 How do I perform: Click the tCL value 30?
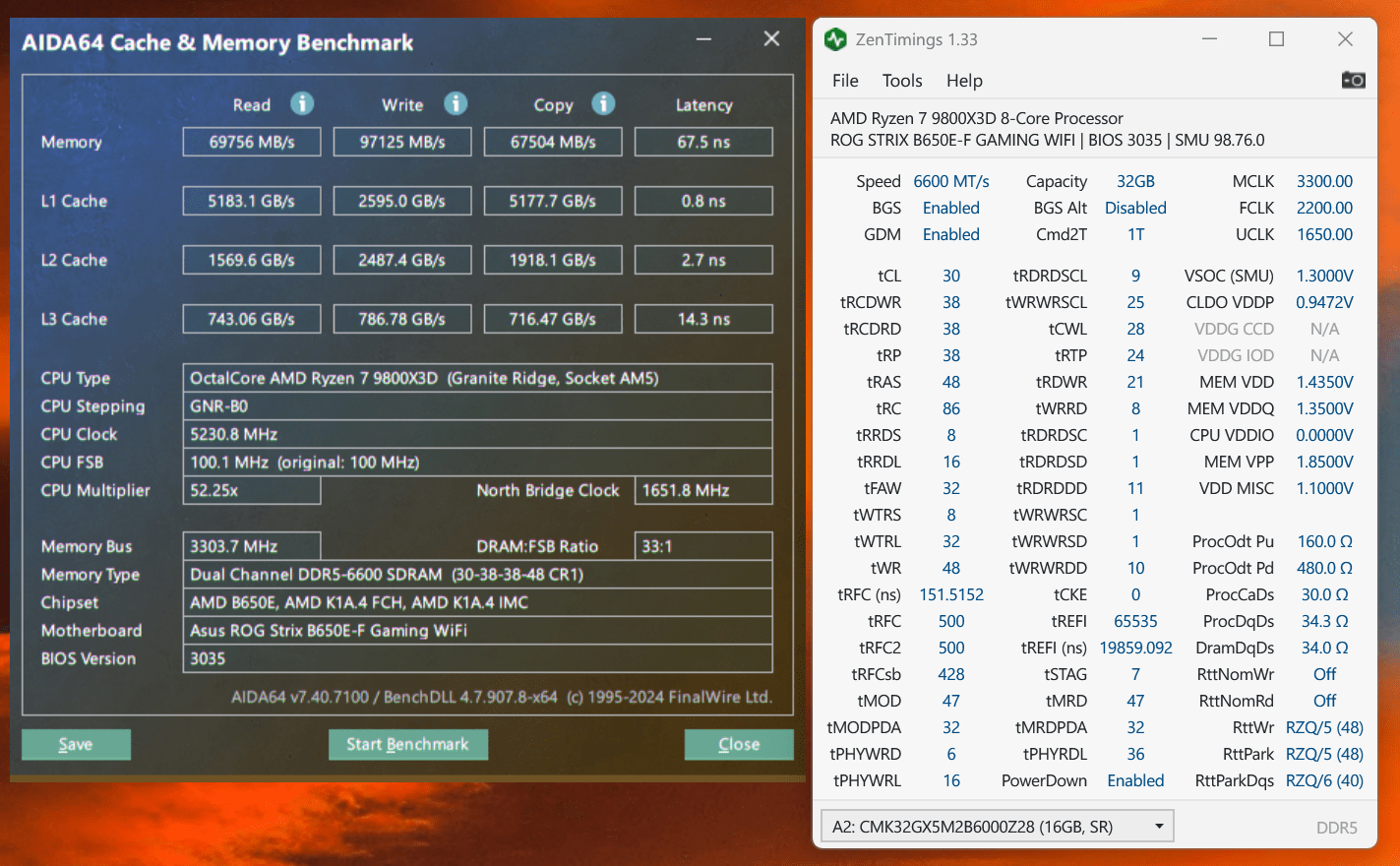951,276
